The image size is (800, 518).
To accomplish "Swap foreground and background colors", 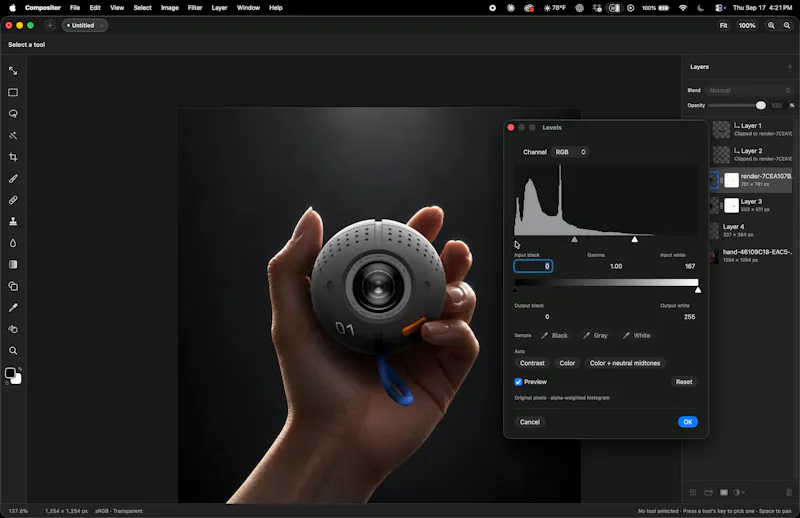I will pos(20,368).
